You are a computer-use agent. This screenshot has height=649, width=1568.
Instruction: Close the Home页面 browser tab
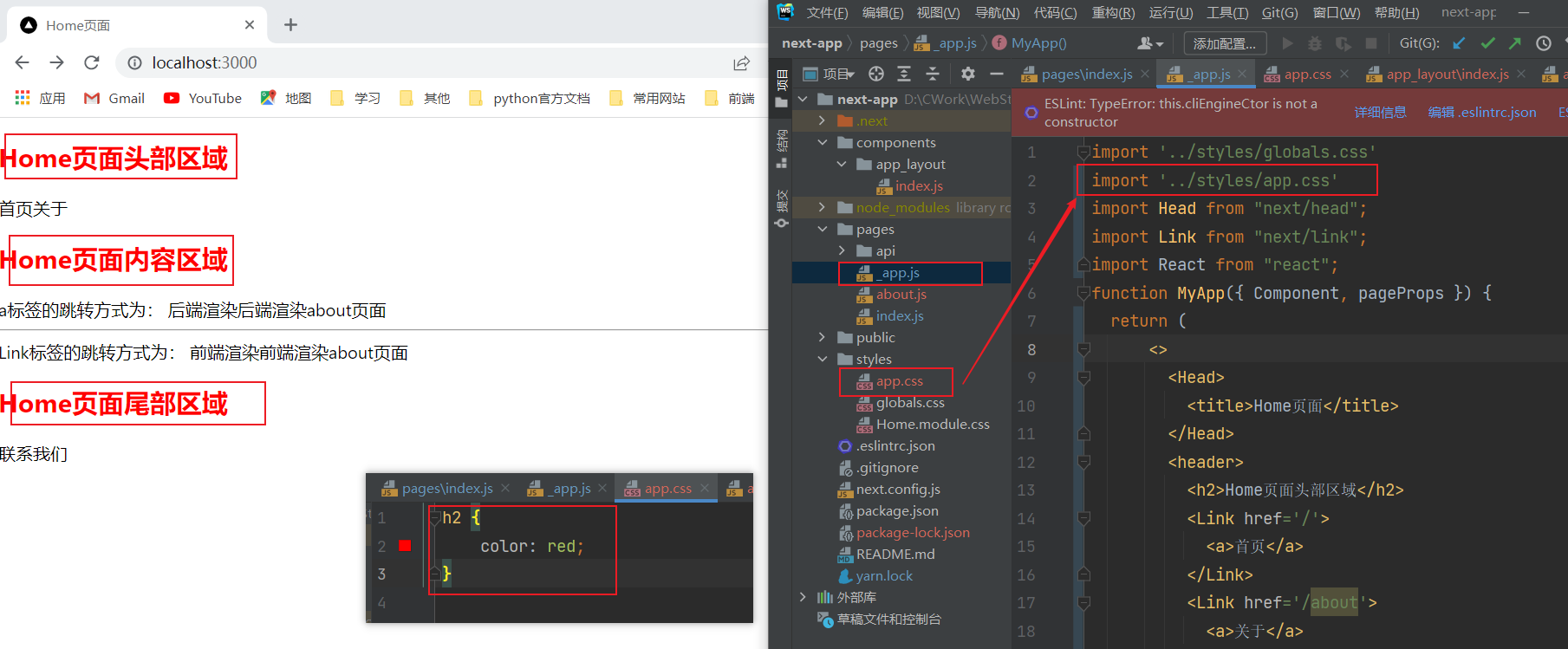[x=250, y=25]
